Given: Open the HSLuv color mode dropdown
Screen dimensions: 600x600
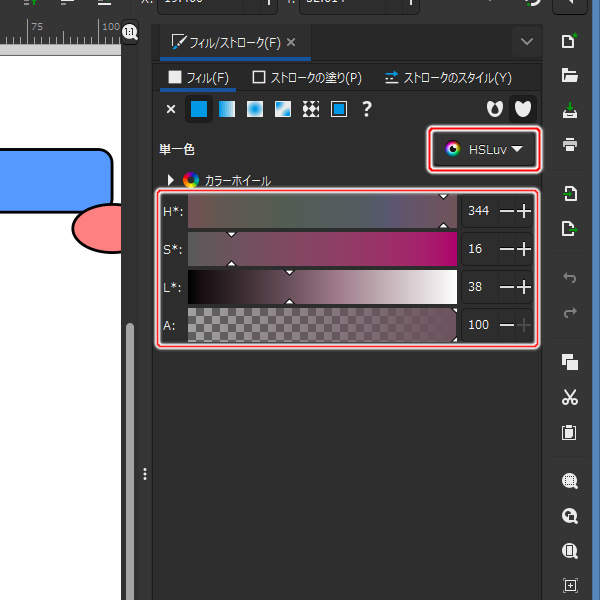Looking at the screenshot, I should (x=484, y=149).
